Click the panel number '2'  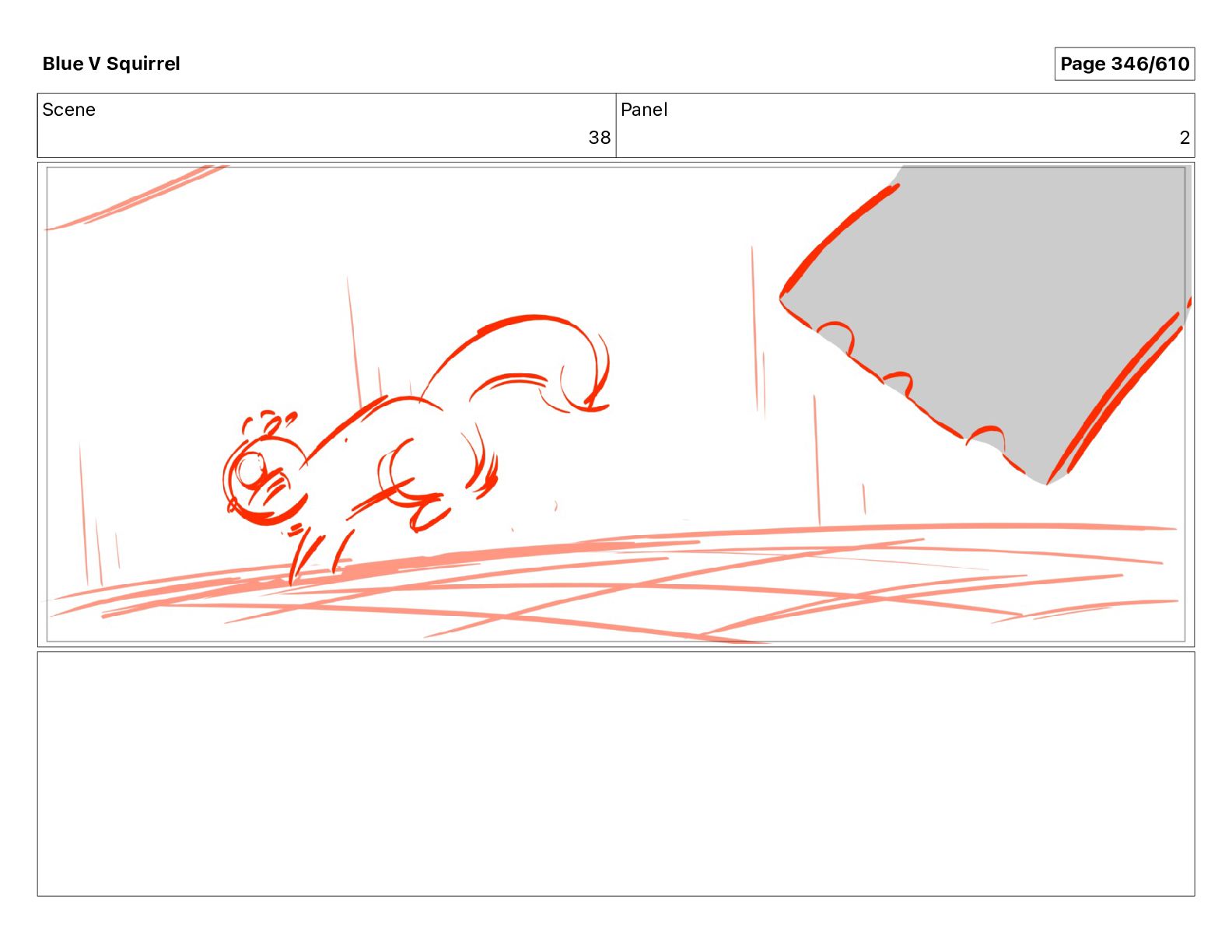(x=1185, y=138)
